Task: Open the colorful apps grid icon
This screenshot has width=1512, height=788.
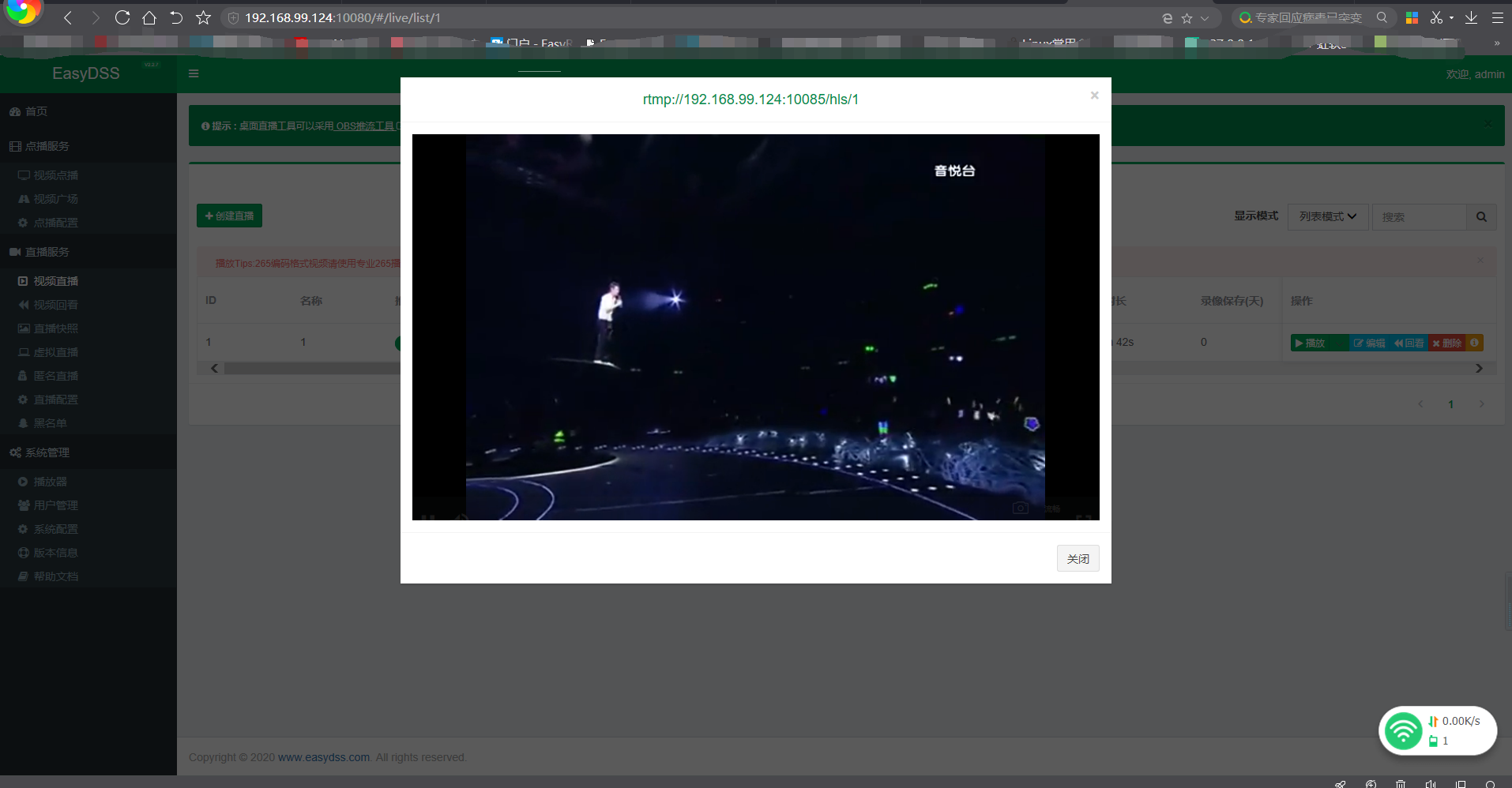Action: coord(1412,17)
